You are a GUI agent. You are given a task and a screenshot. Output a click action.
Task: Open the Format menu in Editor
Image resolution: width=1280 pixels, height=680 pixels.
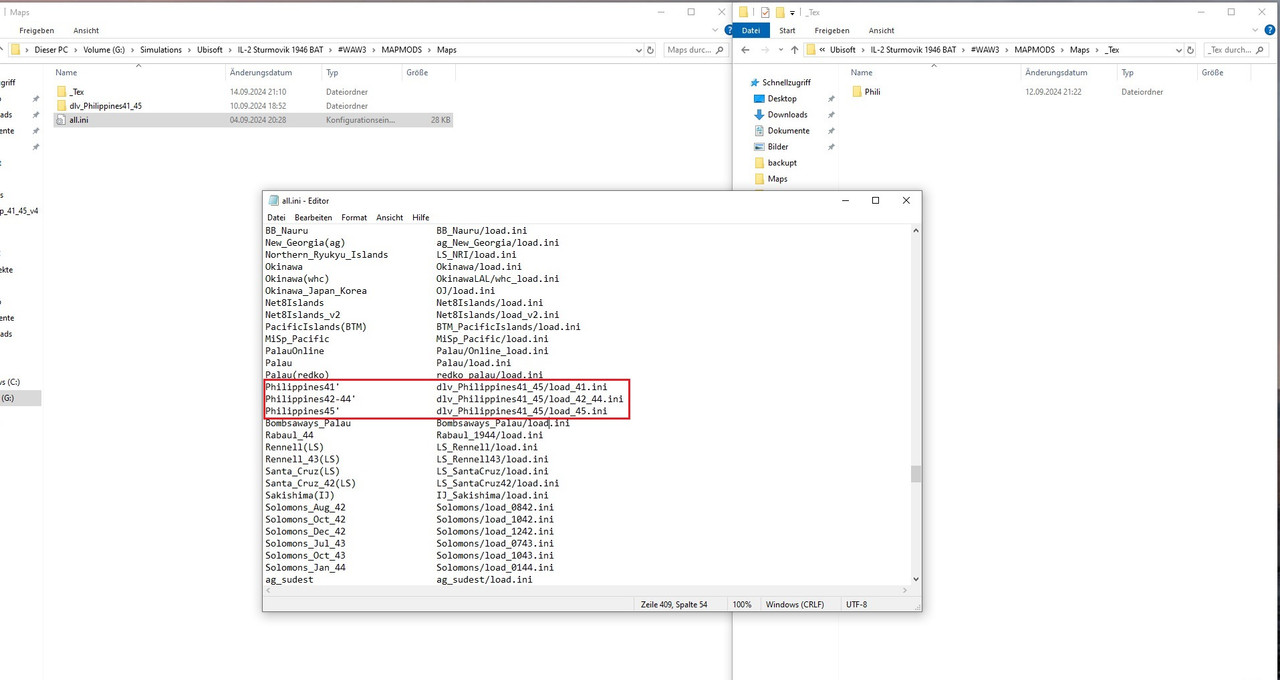354,217
